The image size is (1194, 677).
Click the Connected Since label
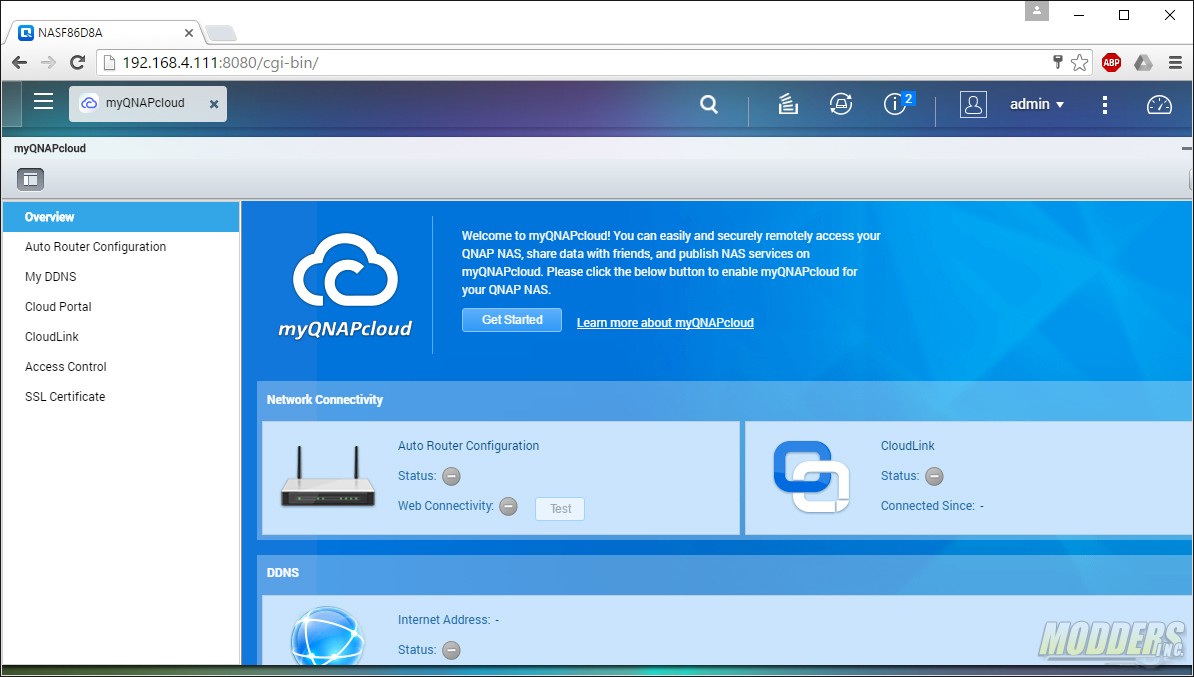point(927,506)
